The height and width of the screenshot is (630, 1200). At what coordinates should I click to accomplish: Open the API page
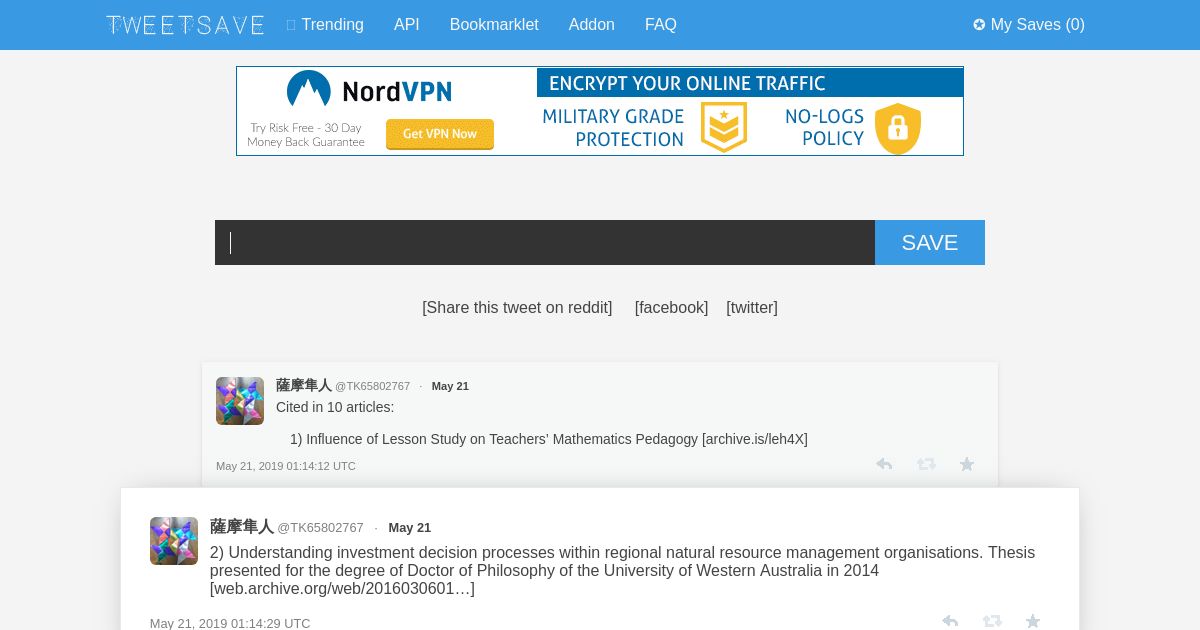(x=407, y=25)
